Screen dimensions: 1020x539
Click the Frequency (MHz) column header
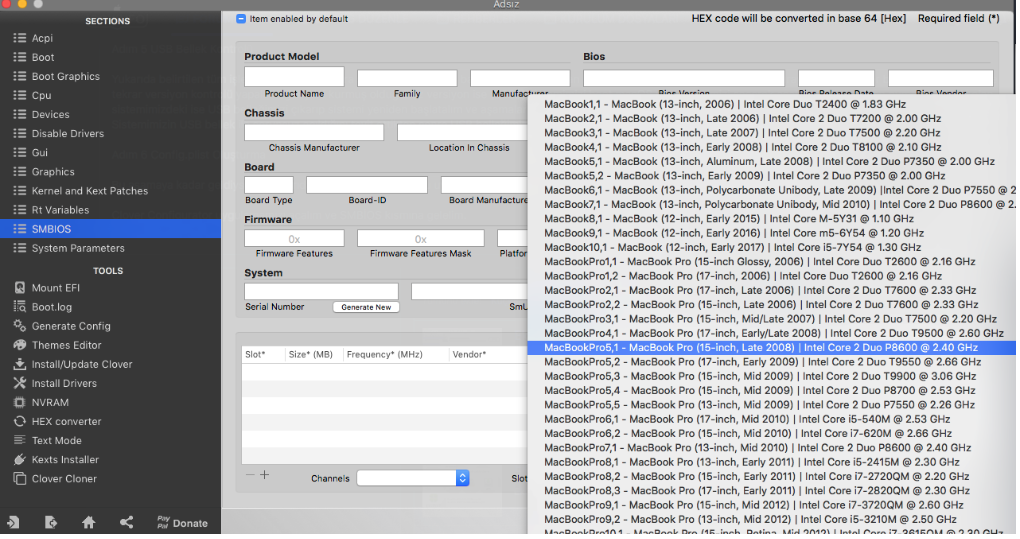[x=384, y=354]
